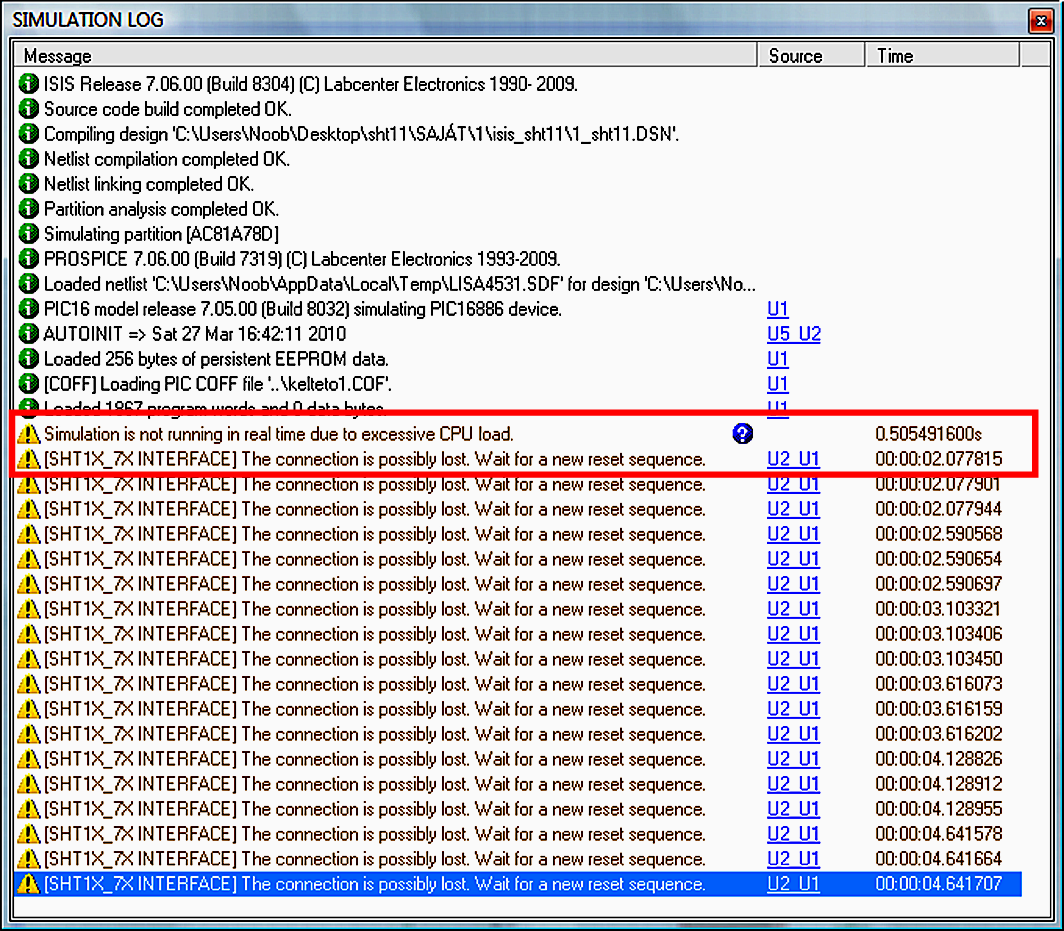Click info icon beside COFF loading message
This screenshot has height=931, width=1064.
[28, 384]
